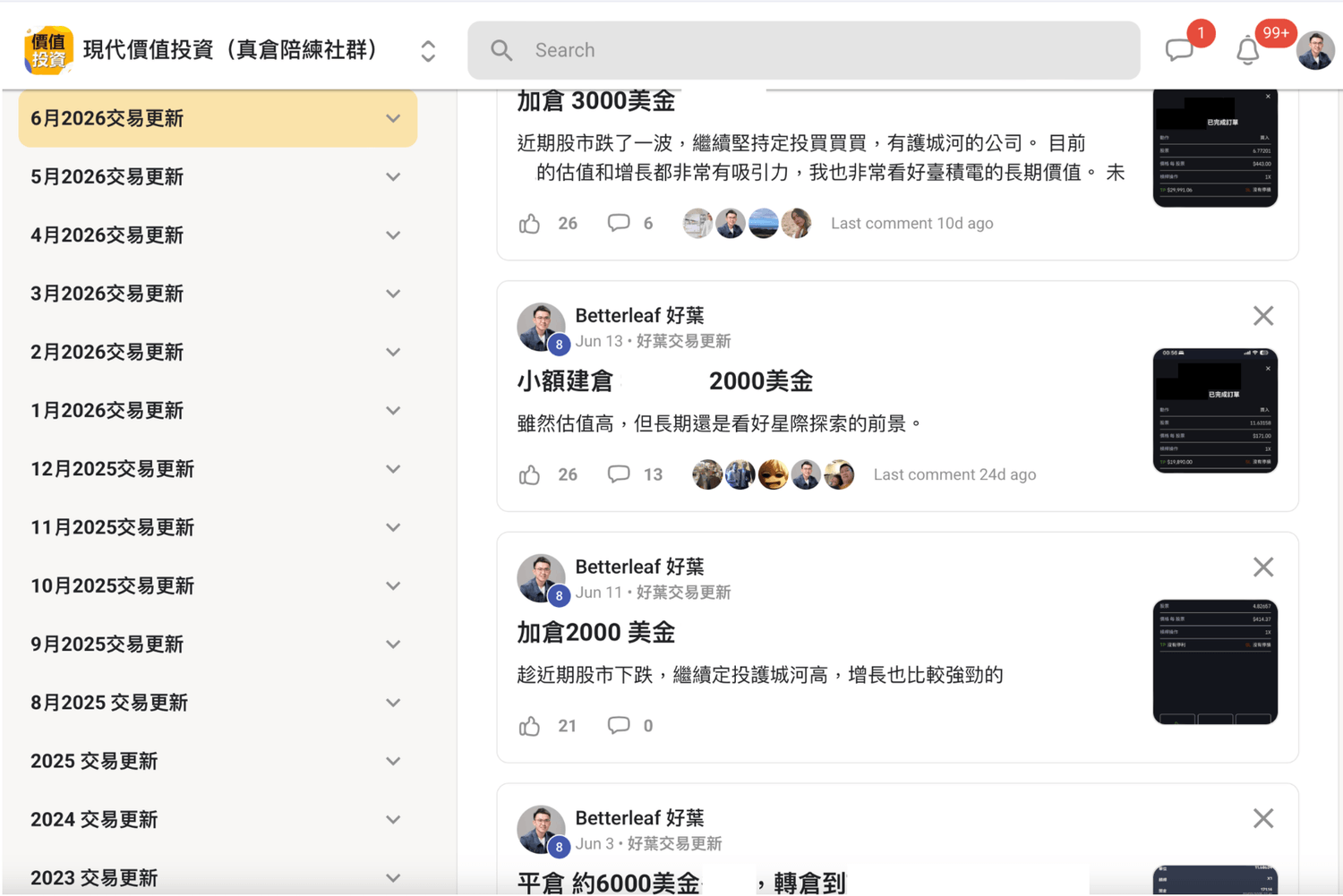
Task: Dismiss the Jun 11 post with X
Action: (1263, 567)
